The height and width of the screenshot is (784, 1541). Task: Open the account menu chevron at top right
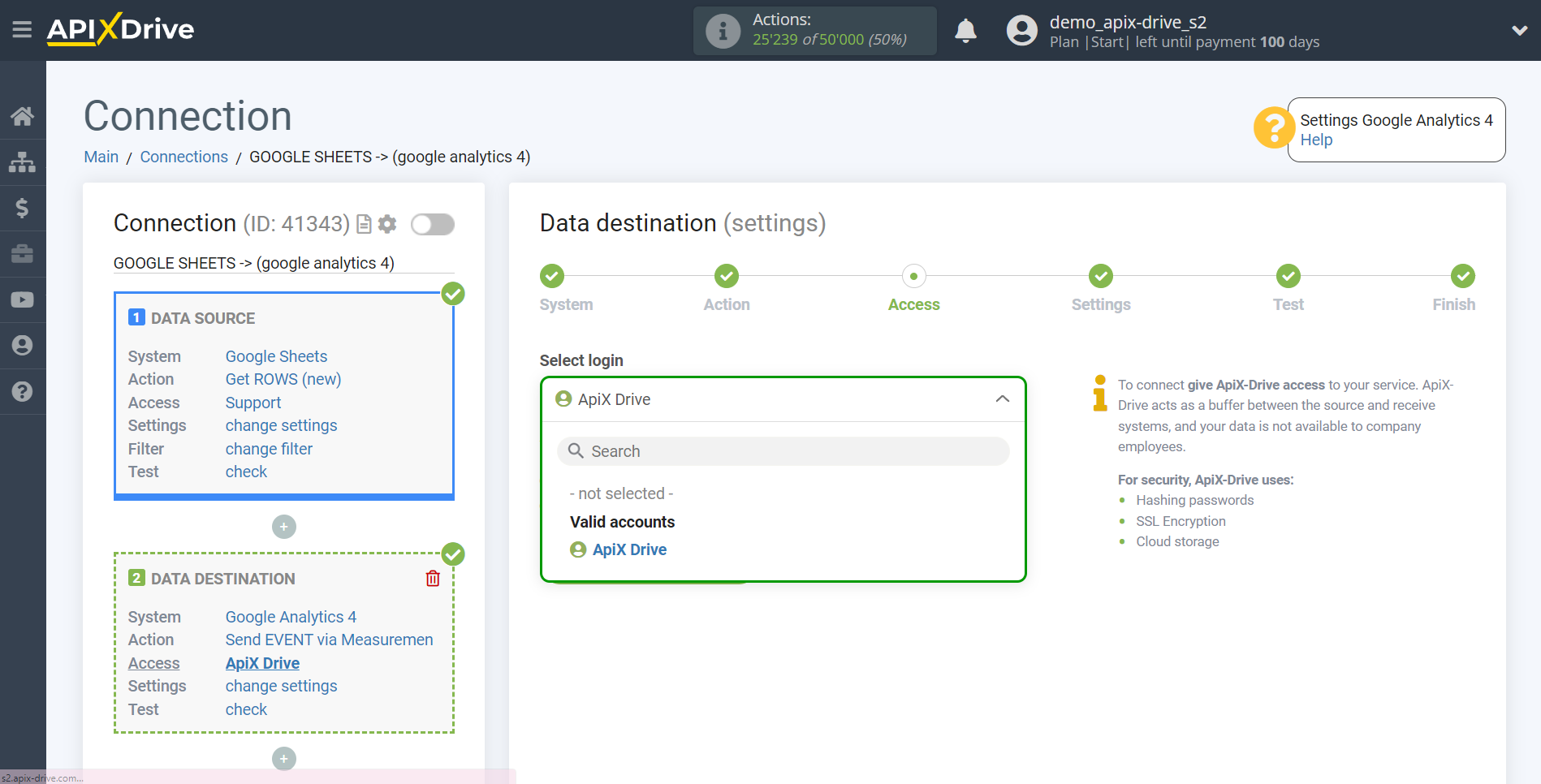[1519, 29]
